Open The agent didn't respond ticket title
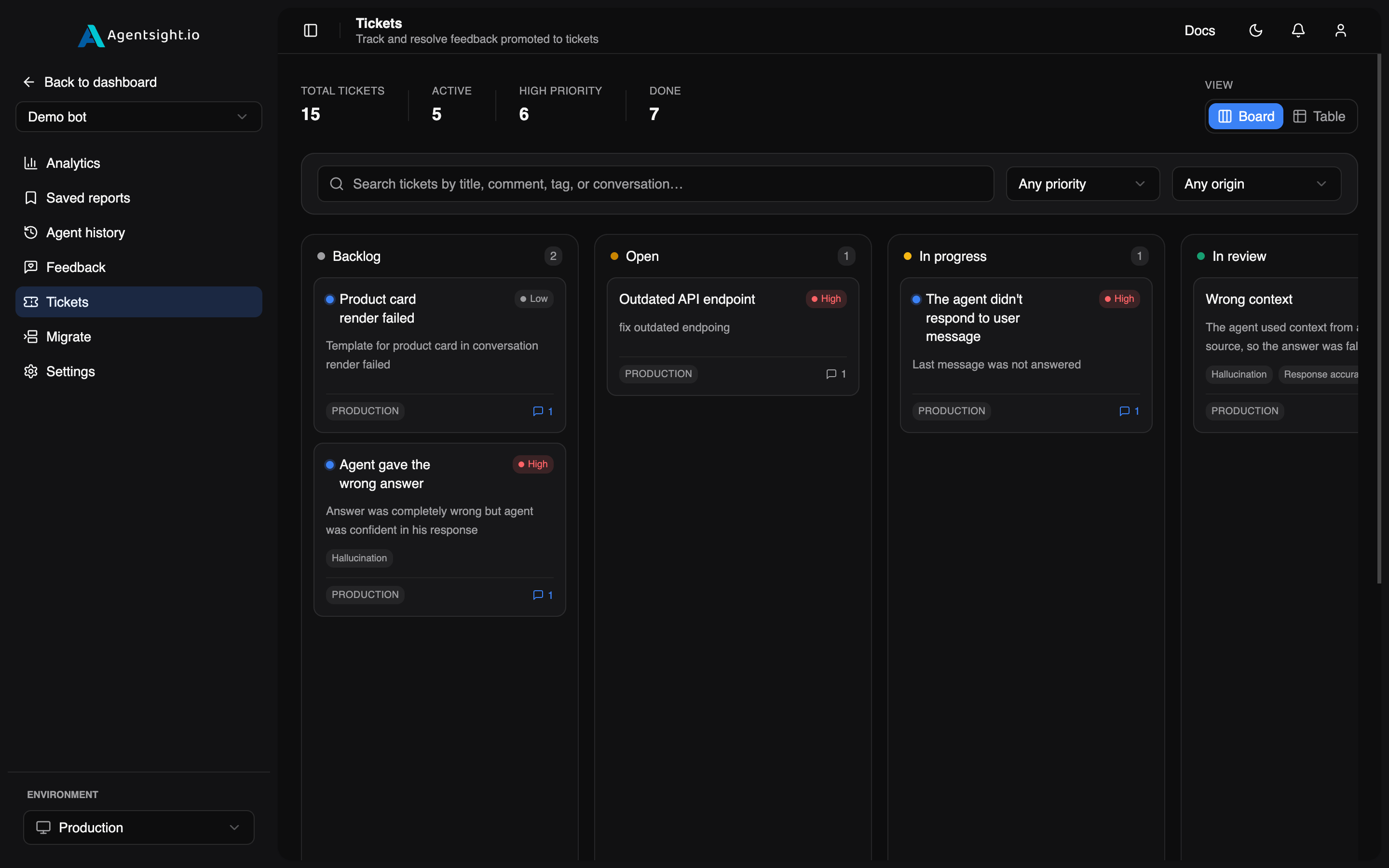This screenshot has height=868, width=1389. coord(974,317)
